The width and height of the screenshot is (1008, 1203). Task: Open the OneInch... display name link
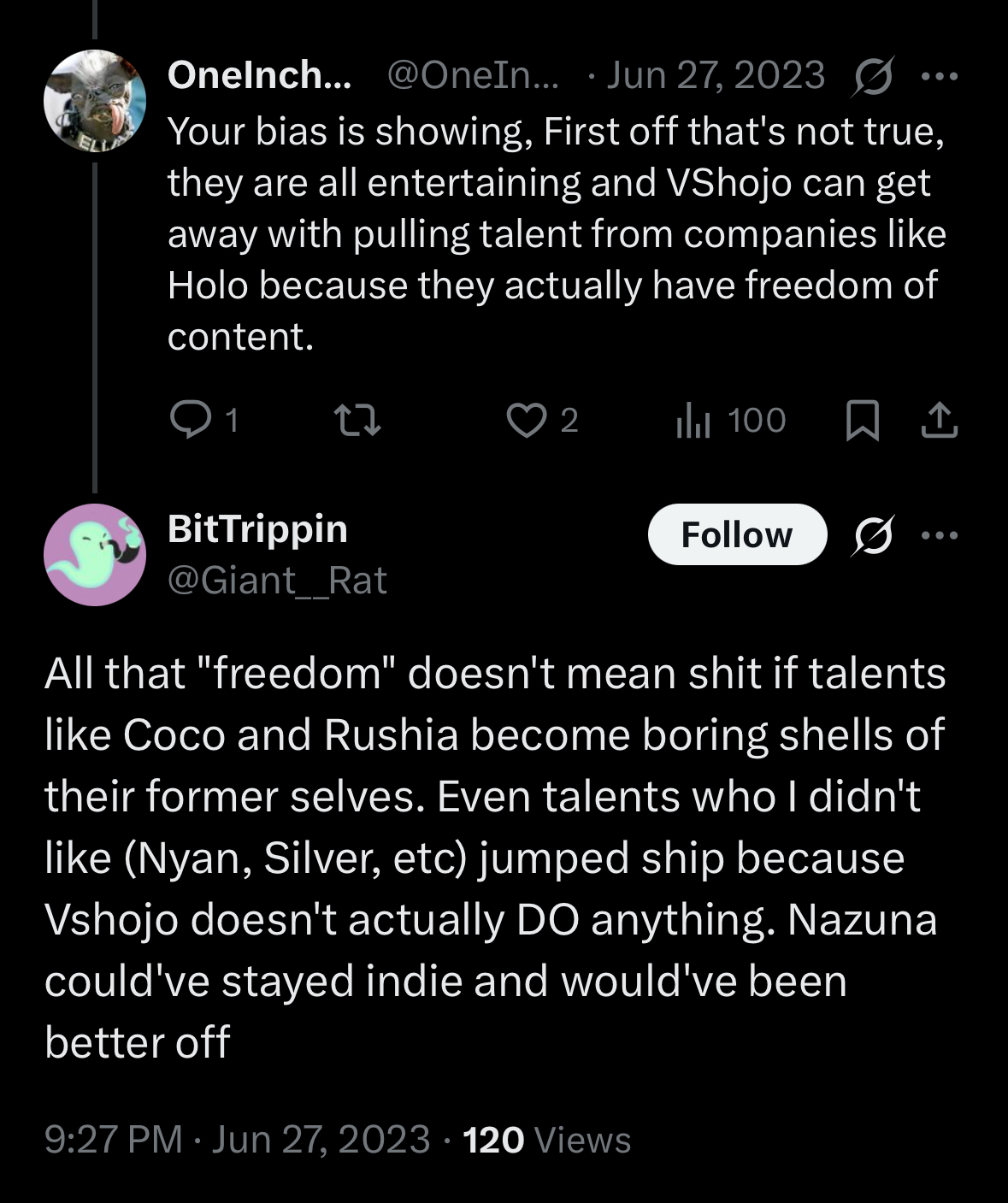pos(259,75)
